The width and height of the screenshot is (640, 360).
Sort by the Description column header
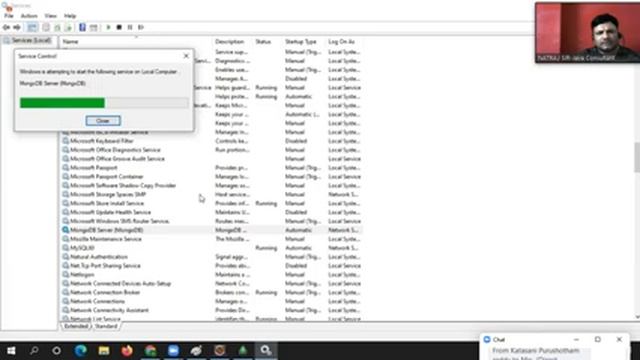pyautogui.click(x=230, y=42)
